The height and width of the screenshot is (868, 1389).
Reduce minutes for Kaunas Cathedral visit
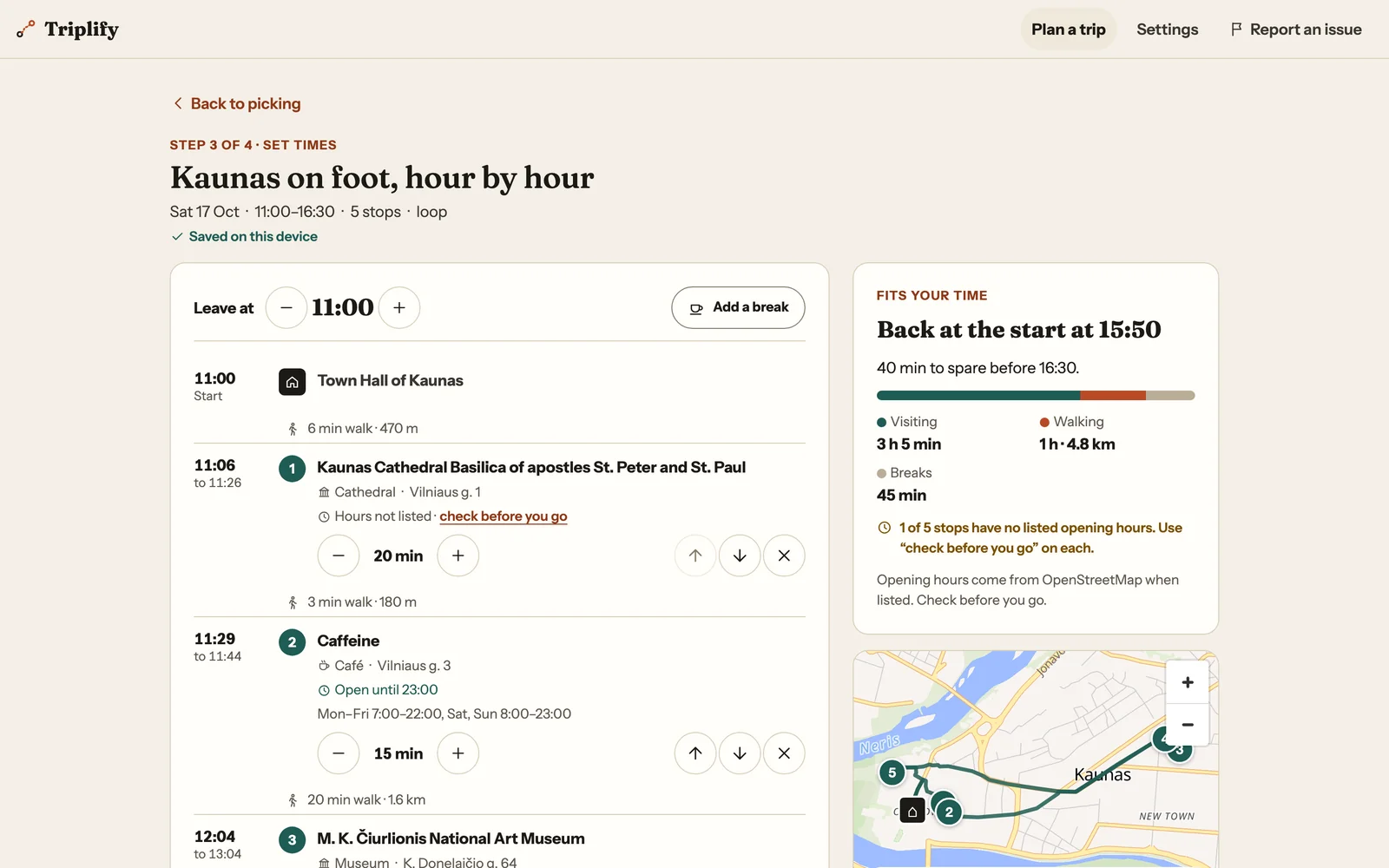point(339,556)
